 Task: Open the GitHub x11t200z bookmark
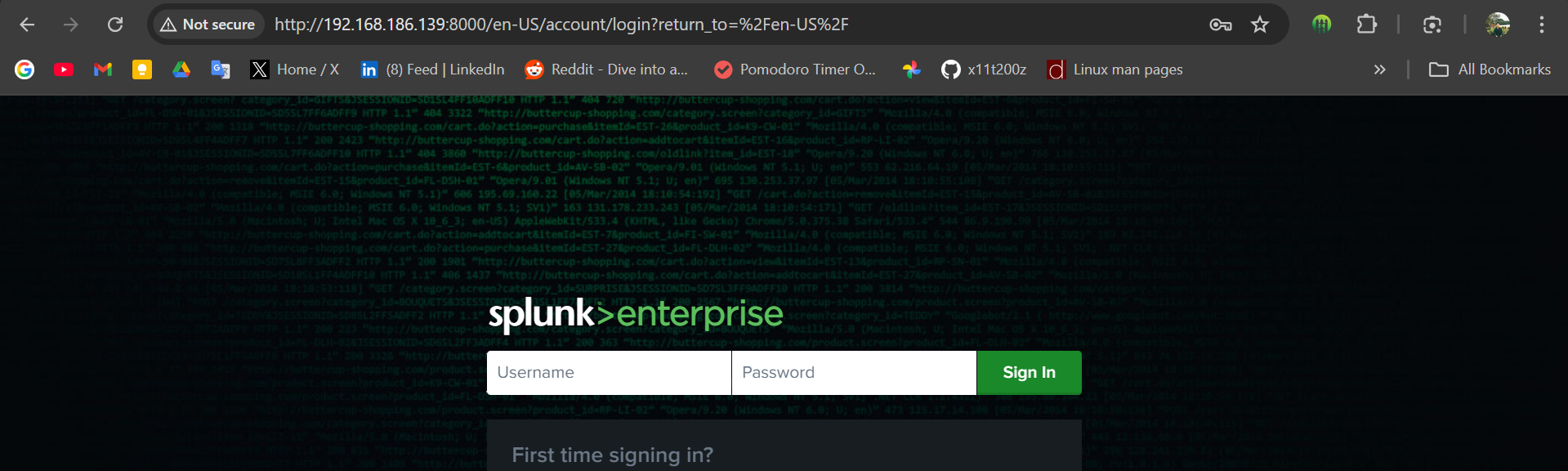(984, 70)
